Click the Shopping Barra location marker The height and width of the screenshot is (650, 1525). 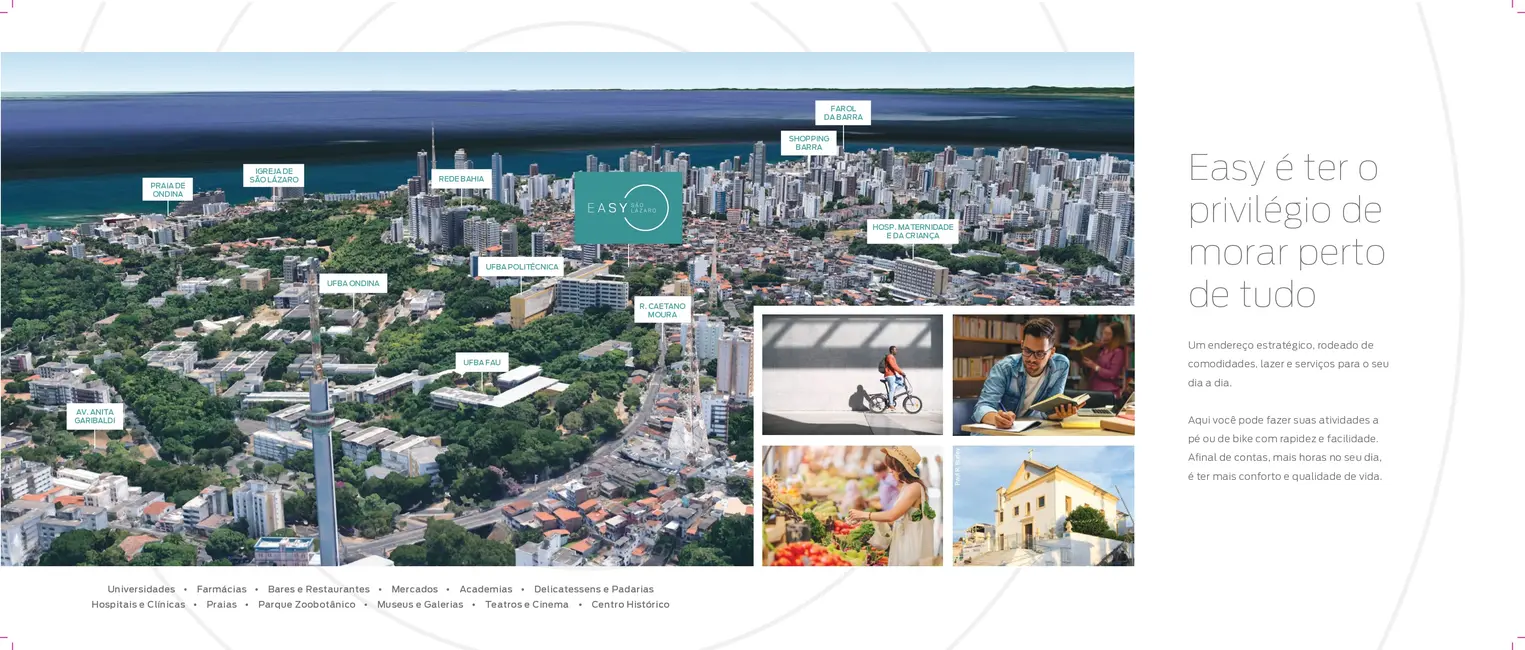tap(808, 143)
